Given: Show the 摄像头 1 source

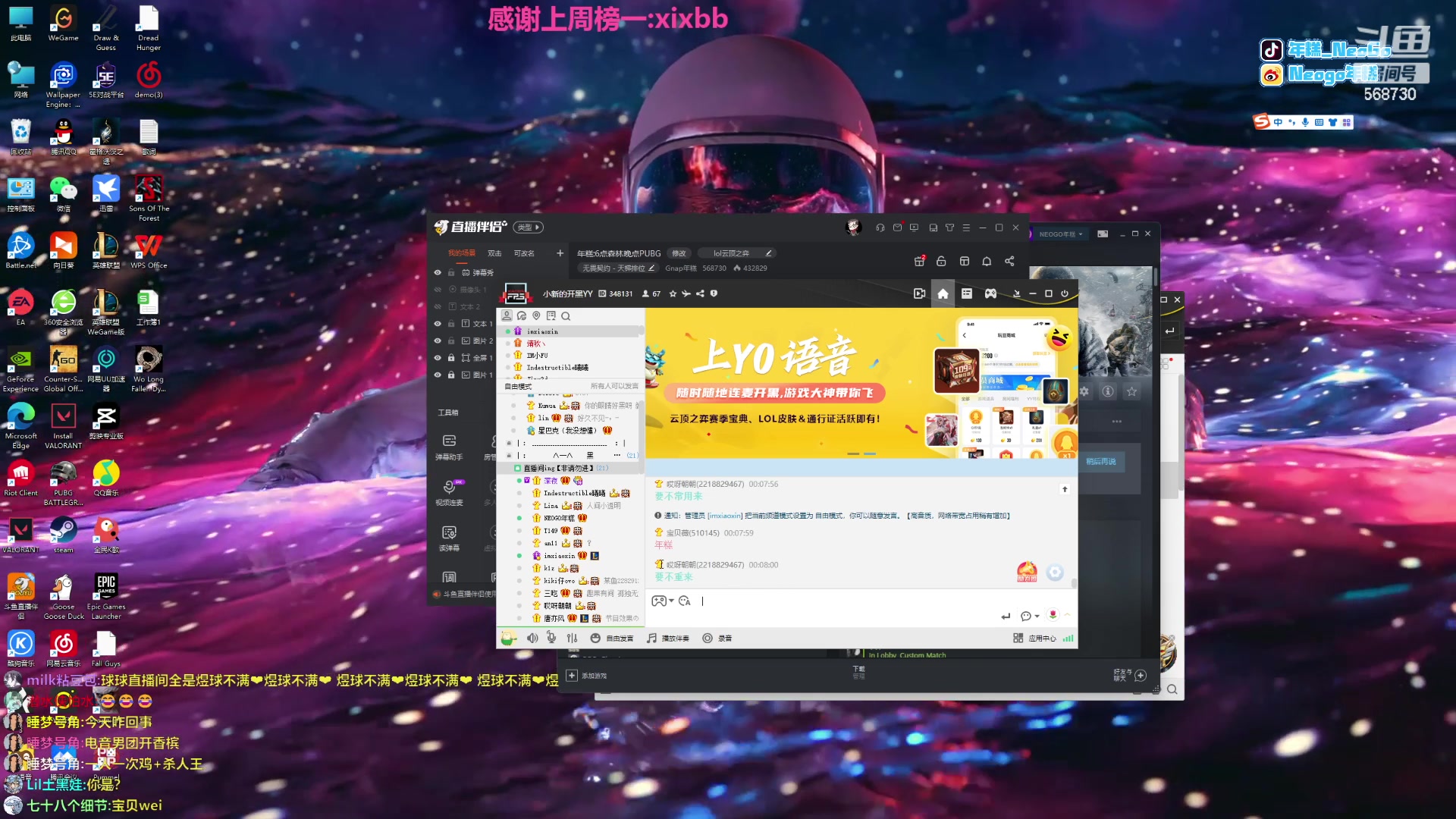Looking at the screenshot, I should (x=438, y=289).
